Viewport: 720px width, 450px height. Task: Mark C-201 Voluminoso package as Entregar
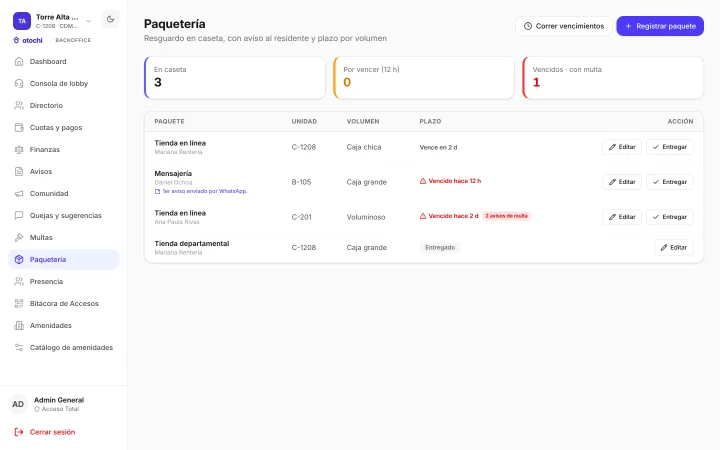[x=669, y=217]
